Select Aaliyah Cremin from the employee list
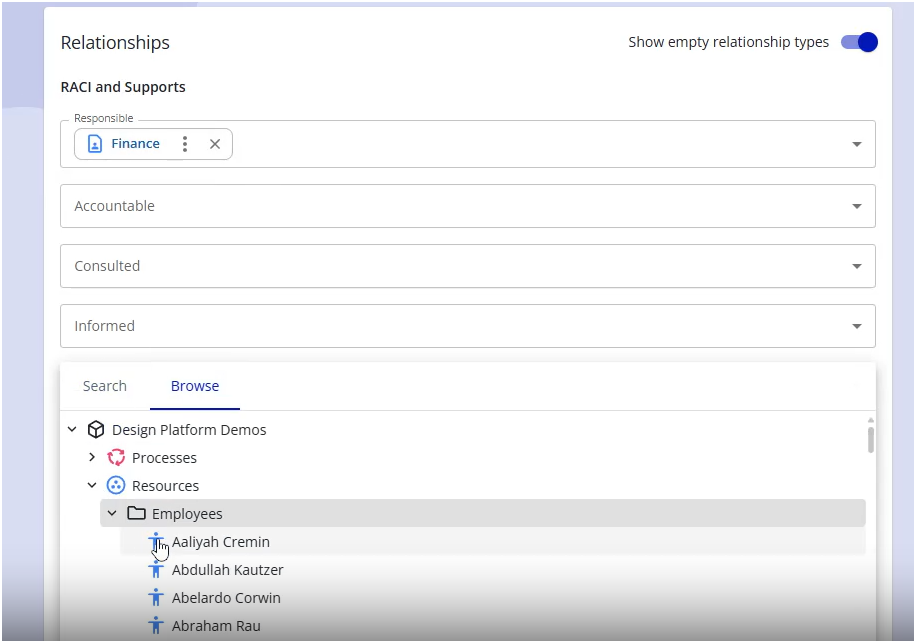The height and width of the screenshot is (643, 916). (221, 542)
